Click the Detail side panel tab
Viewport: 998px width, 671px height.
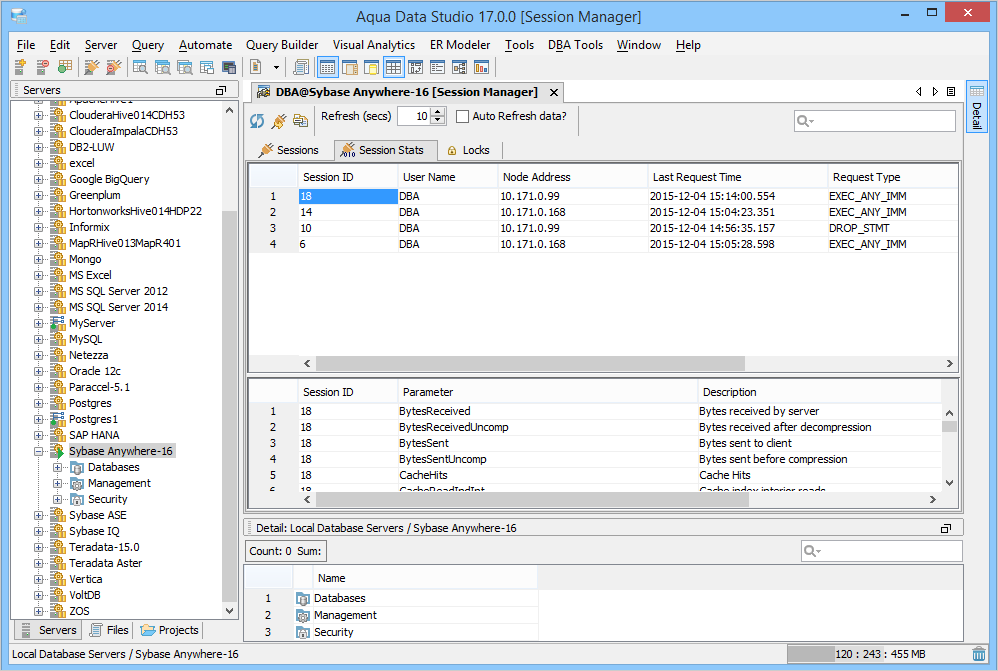976,106
